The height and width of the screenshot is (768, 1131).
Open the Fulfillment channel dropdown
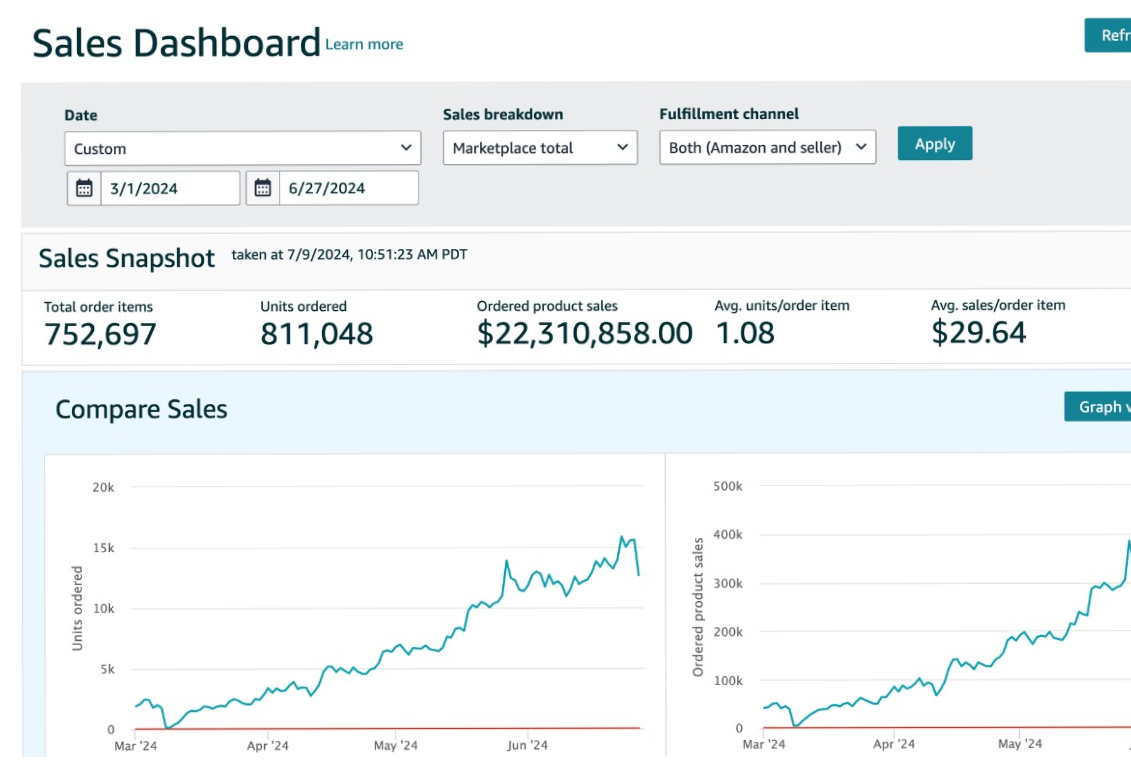pyautogui.click(x=767, y=147)
